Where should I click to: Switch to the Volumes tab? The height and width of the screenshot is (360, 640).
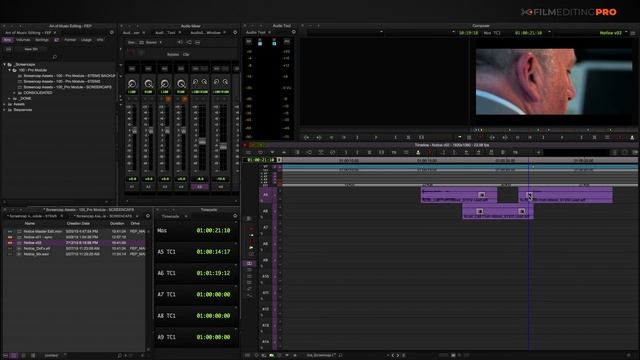point(23,40)
